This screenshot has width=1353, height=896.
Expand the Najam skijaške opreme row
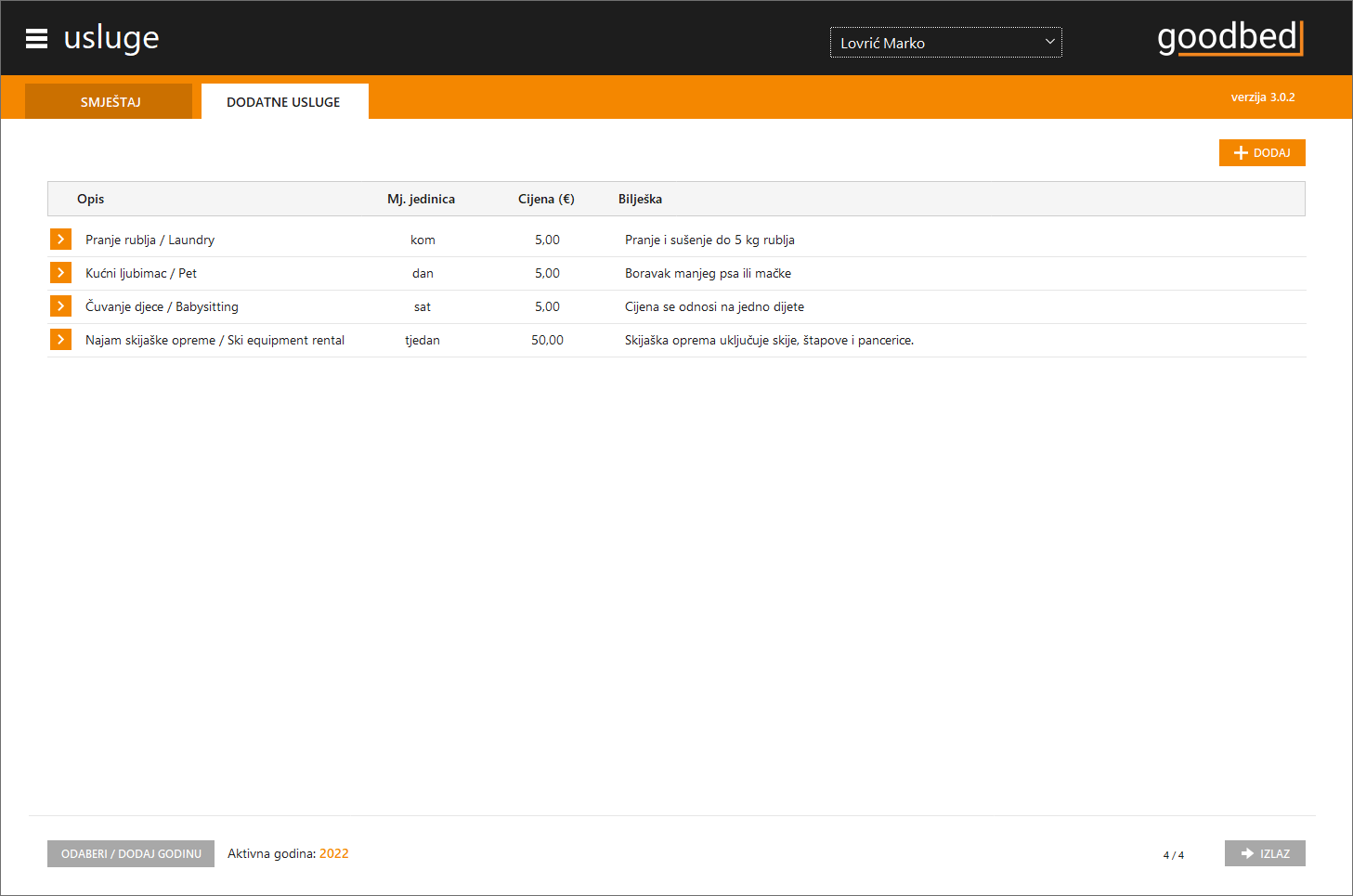pos(60,340)
